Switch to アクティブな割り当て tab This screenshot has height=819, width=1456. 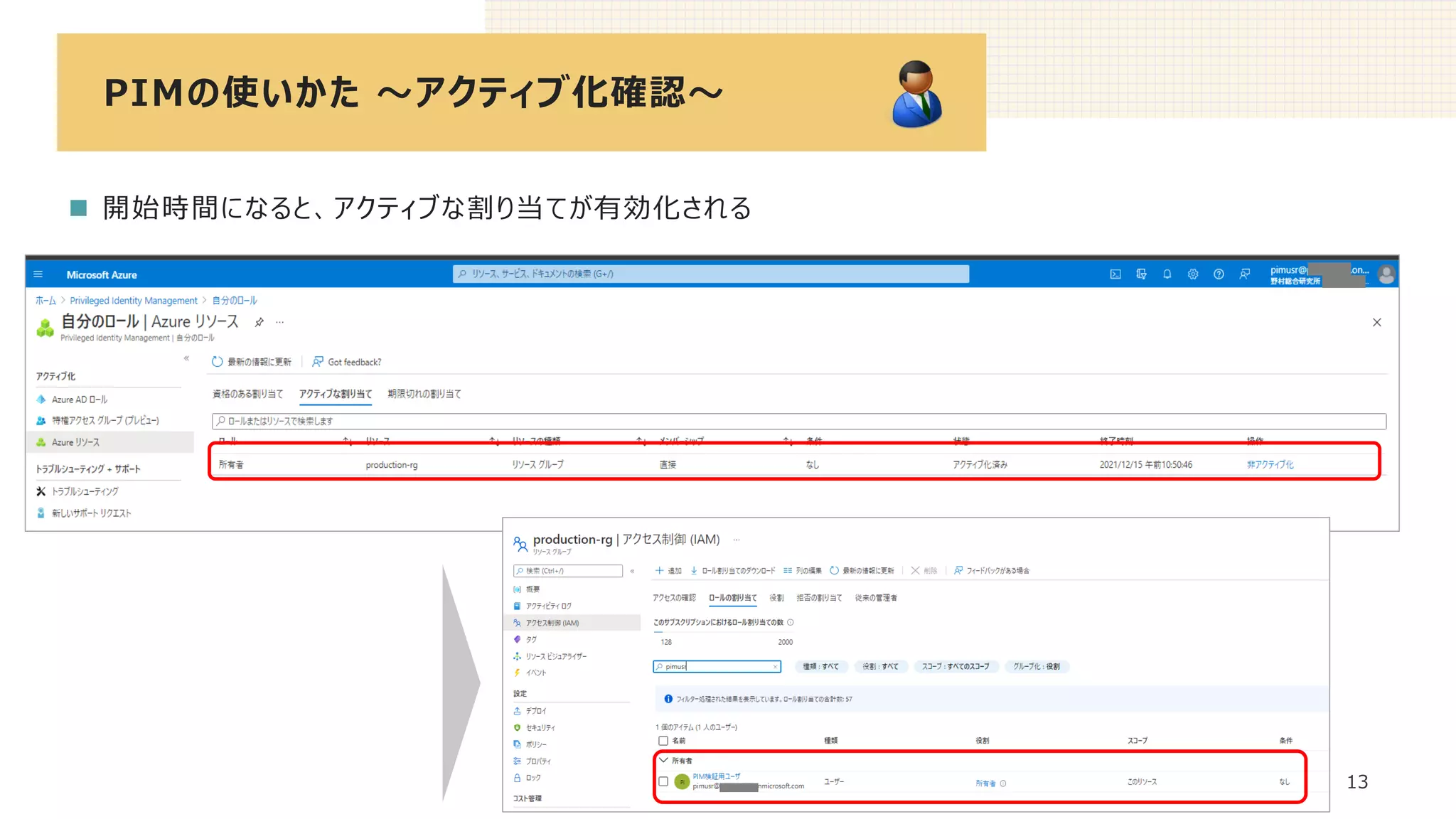pyautogui.click(x=336, y=394)
